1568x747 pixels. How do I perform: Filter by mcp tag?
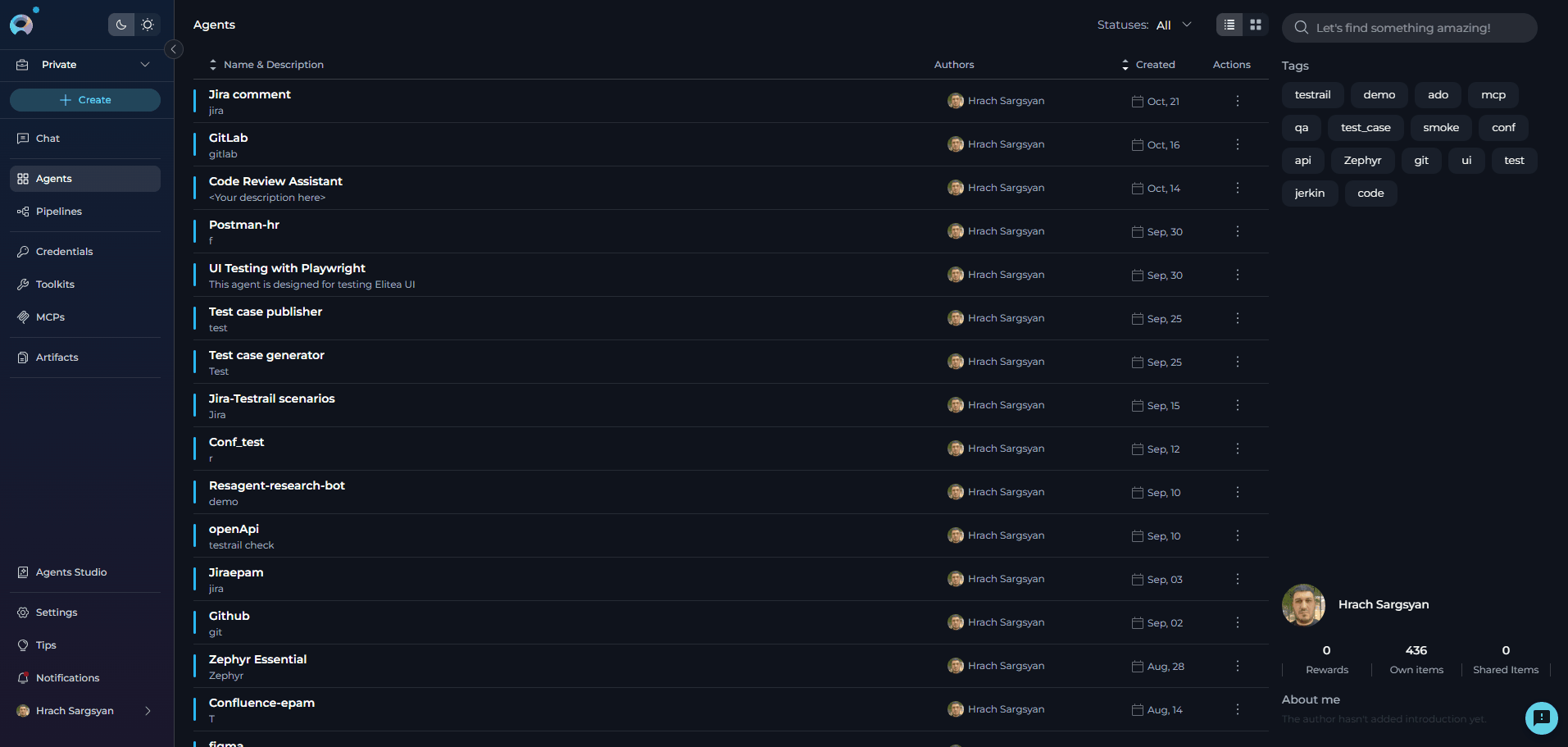[1493, 95]
